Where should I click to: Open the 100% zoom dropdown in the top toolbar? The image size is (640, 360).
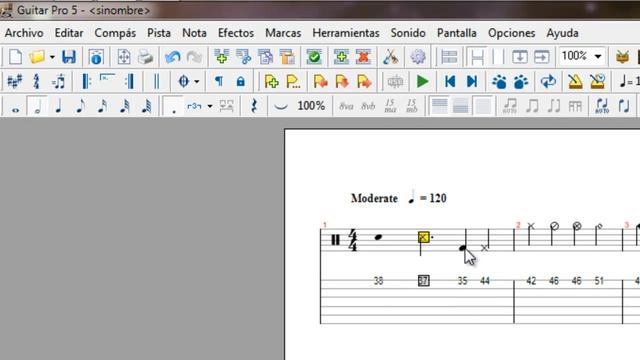[598, 56]
